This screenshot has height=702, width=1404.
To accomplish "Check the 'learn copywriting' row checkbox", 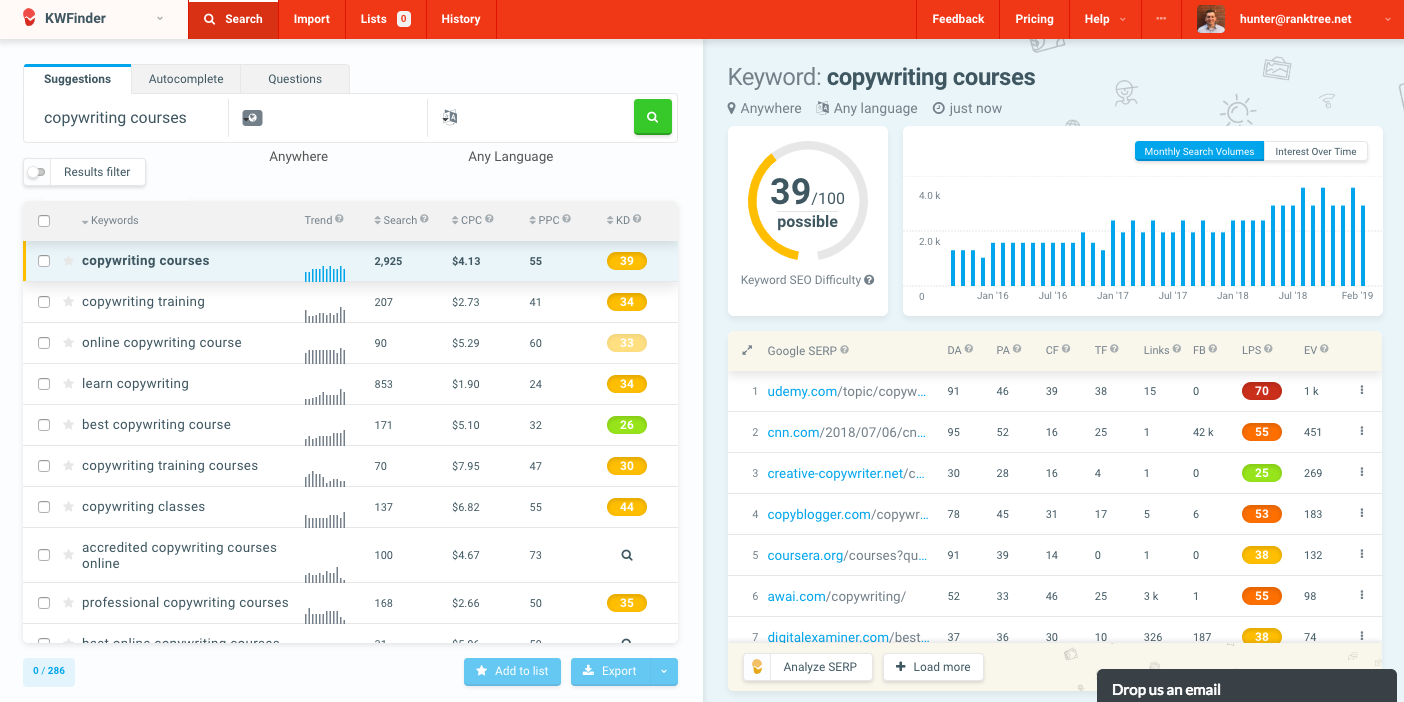I will [x=44, y=384].
